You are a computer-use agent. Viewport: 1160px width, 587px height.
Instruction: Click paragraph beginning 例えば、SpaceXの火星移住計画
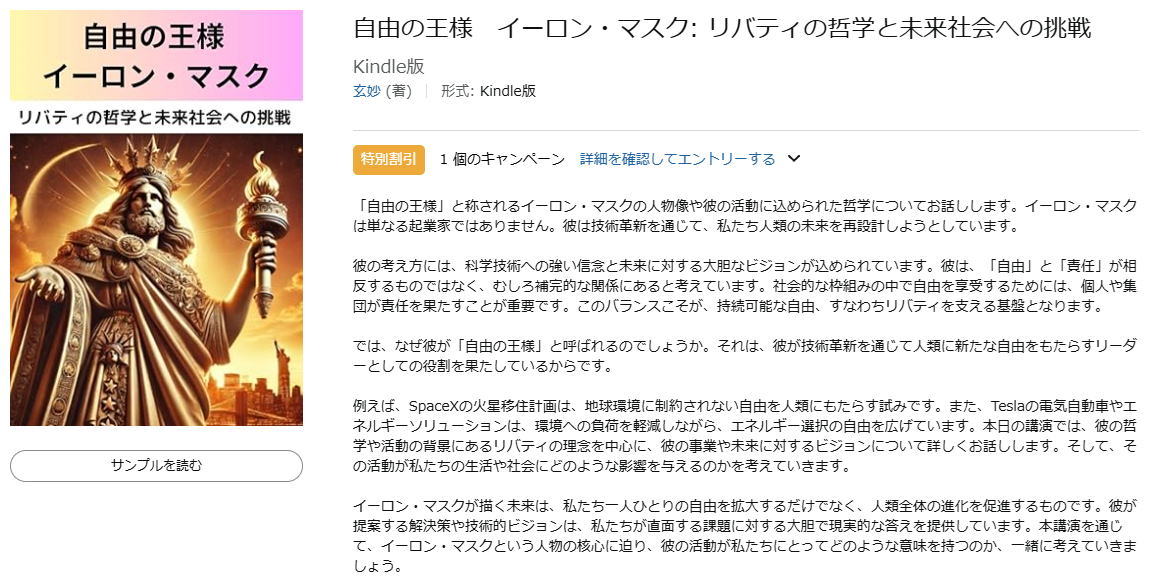pyautogui.click(x=744, y=436)
